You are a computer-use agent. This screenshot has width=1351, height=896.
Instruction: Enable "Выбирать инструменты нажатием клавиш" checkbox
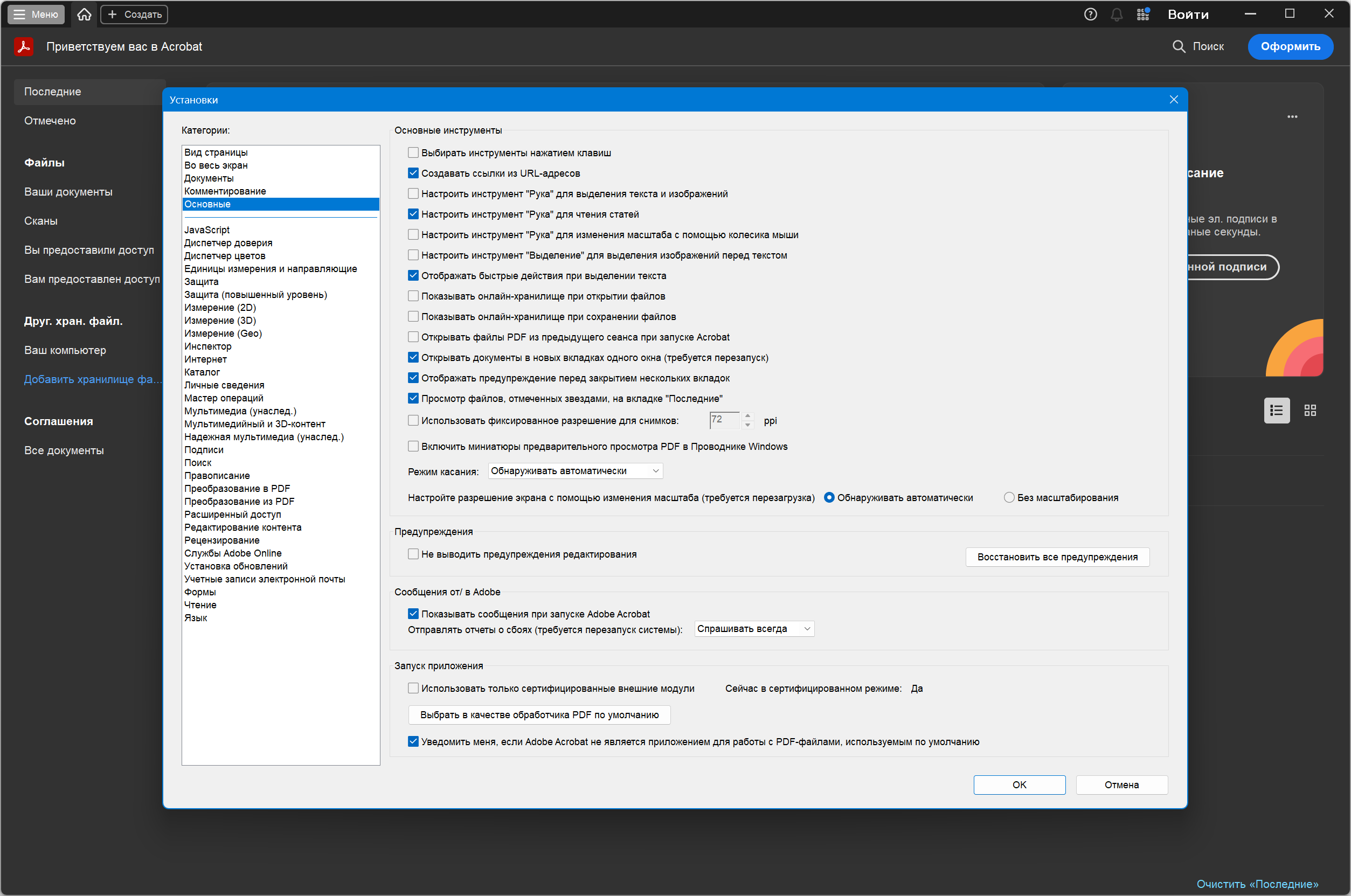tap(413, 152)
